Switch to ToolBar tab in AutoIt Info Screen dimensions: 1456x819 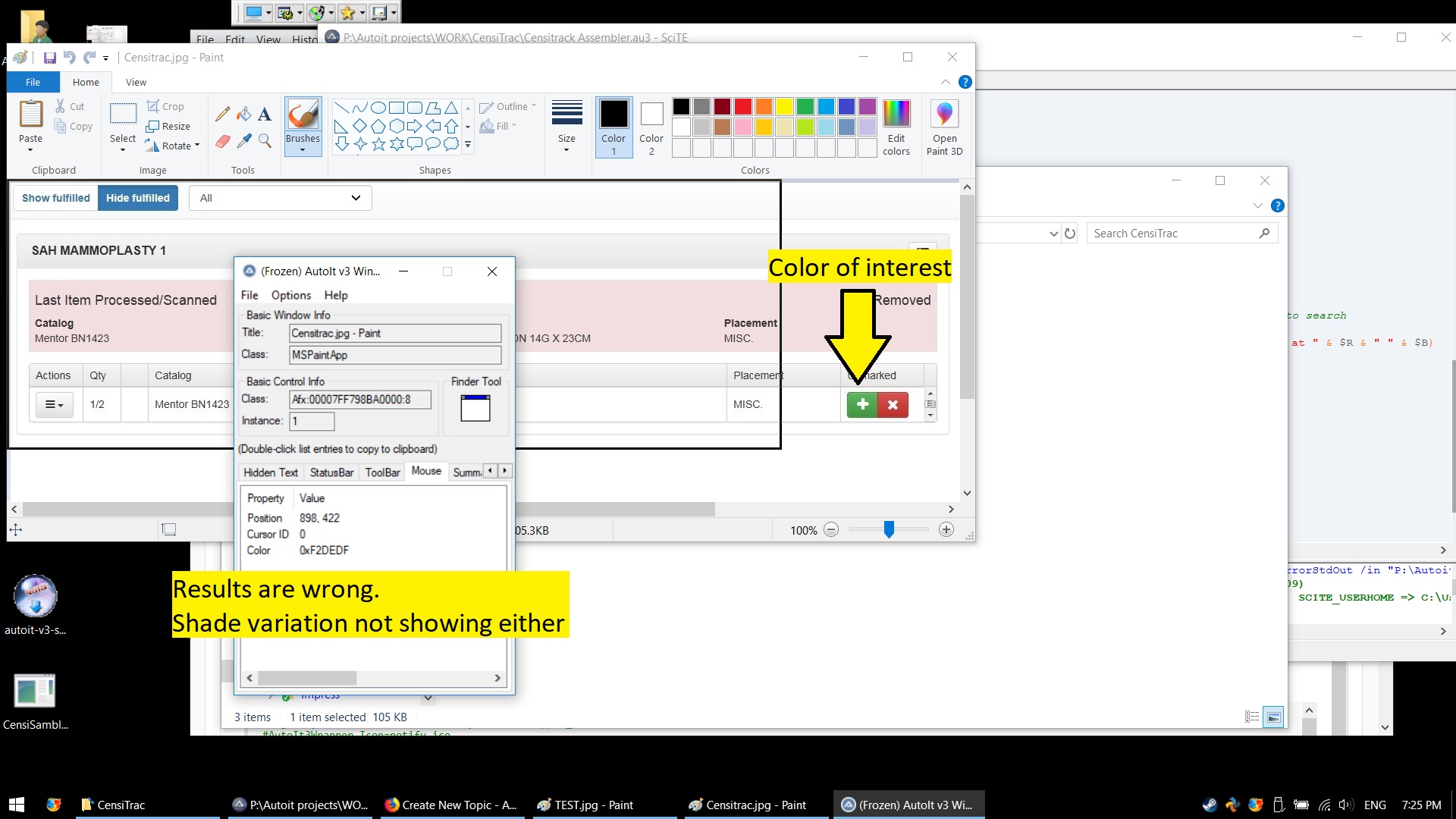[382, 472]
